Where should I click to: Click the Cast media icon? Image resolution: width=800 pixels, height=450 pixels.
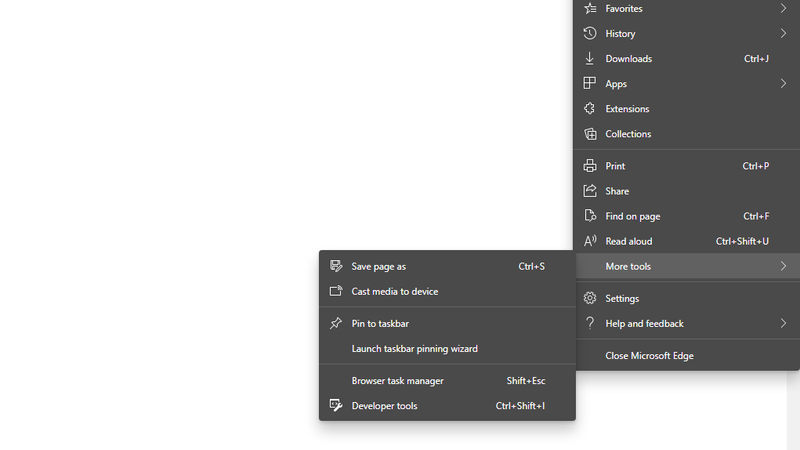point(336,291)
